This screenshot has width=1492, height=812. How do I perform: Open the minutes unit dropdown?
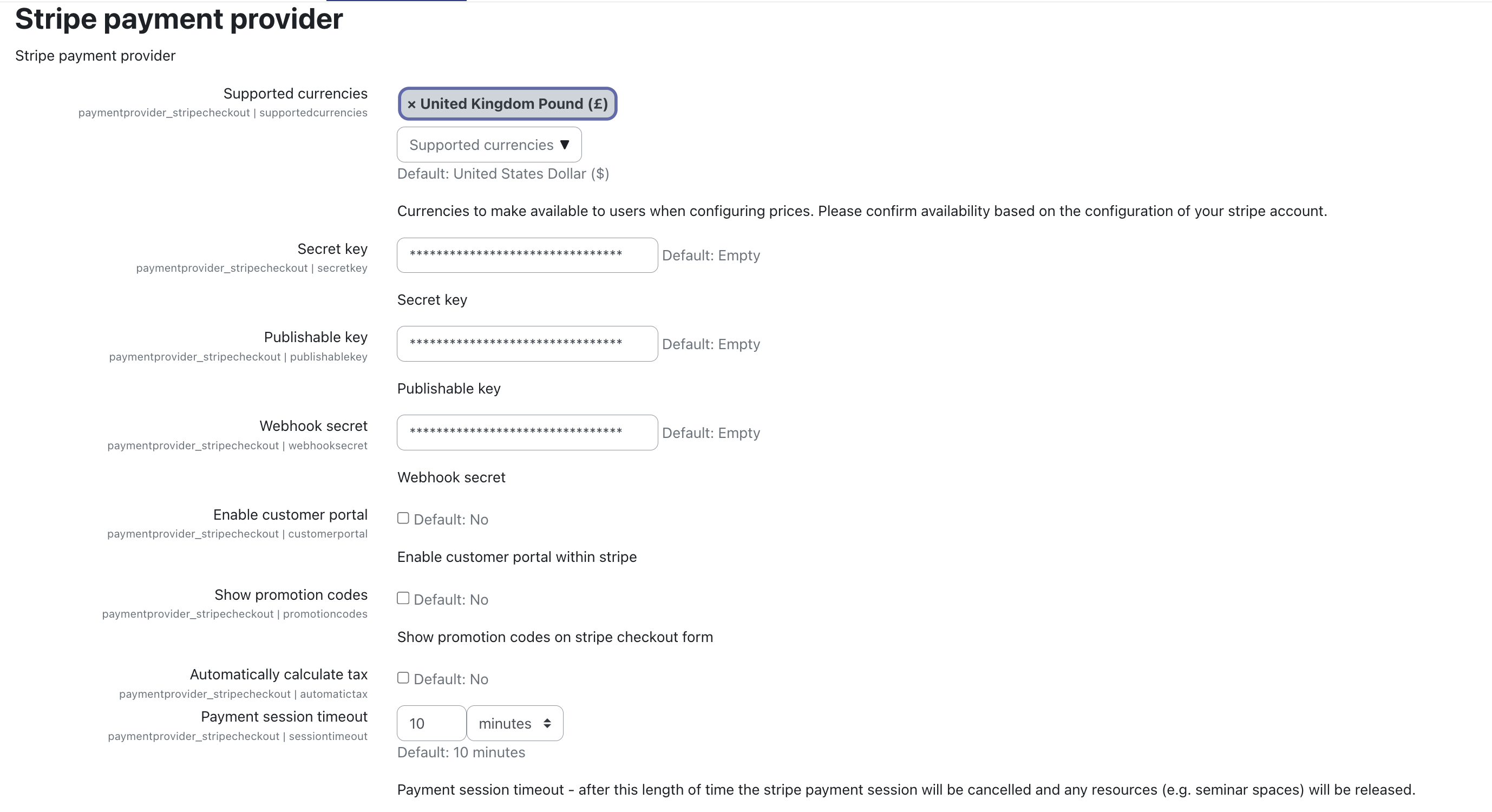515,723
